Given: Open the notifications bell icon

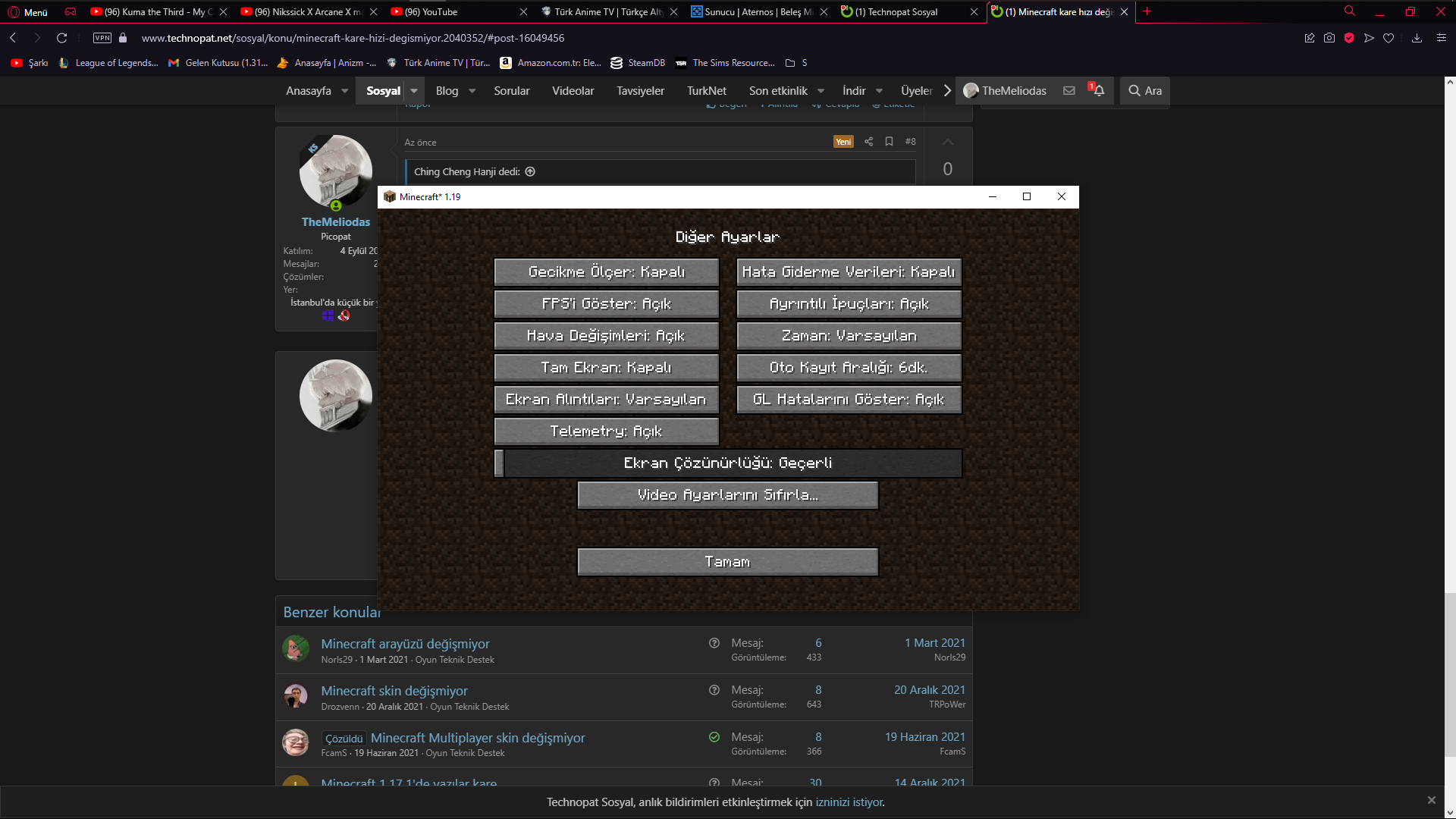Looking at the screenshot, I should [x=1099, y=90].
